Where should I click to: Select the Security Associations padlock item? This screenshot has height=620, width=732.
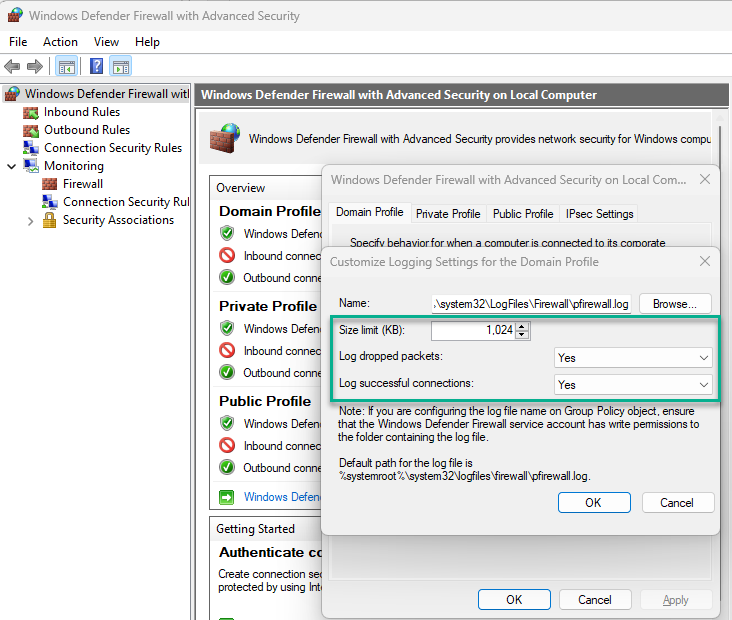[x=117, y=220]
